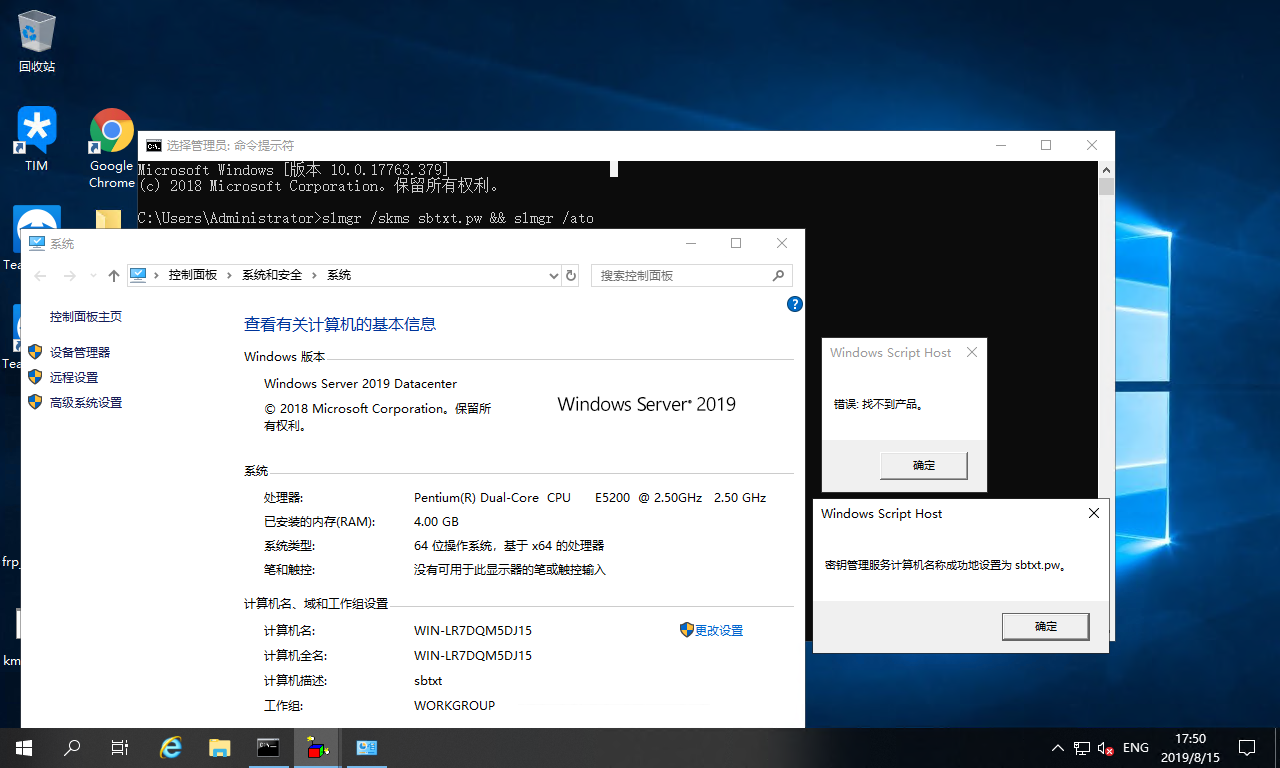Viewport: 1280px width, 768px height.
Task: Click the Command Prompt vertical scrollbar
Action: click(1106, 400)
